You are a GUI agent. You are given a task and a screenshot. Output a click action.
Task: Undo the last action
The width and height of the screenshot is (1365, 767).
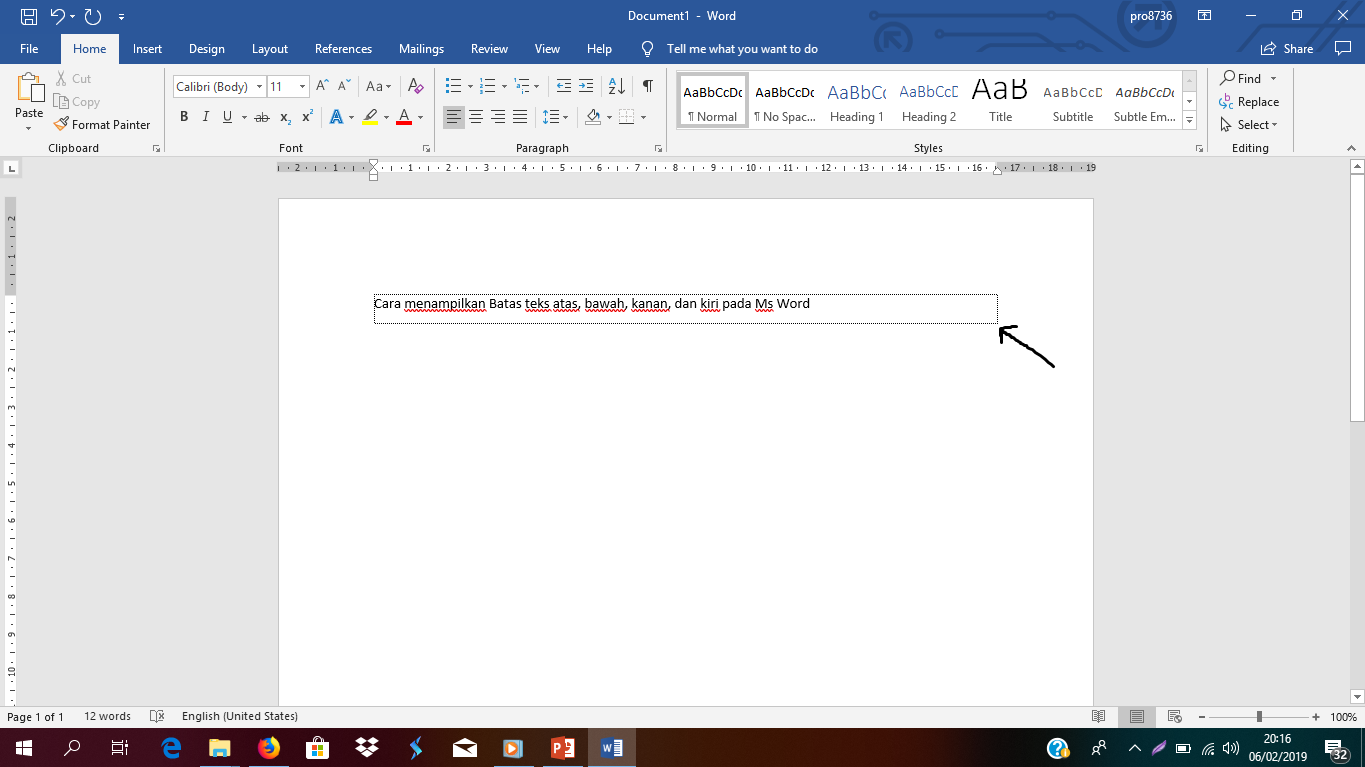click(57, 16)
